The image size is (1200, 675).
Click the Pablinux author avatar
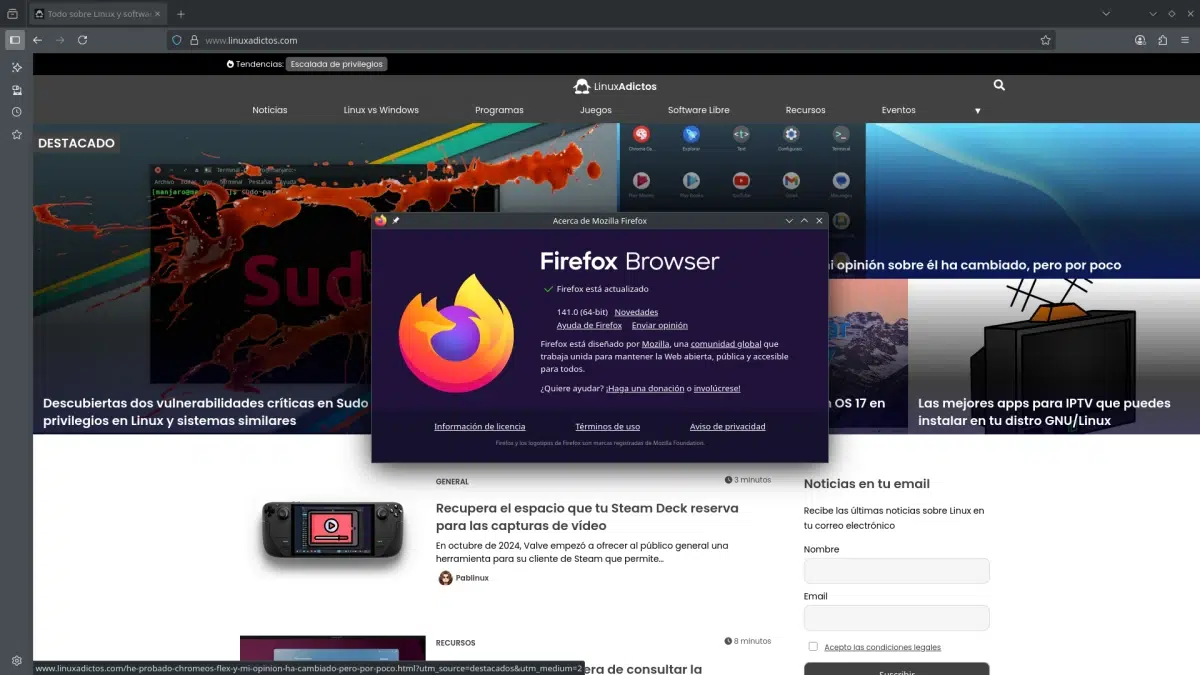pyautogui.click(x=446, y=578)
